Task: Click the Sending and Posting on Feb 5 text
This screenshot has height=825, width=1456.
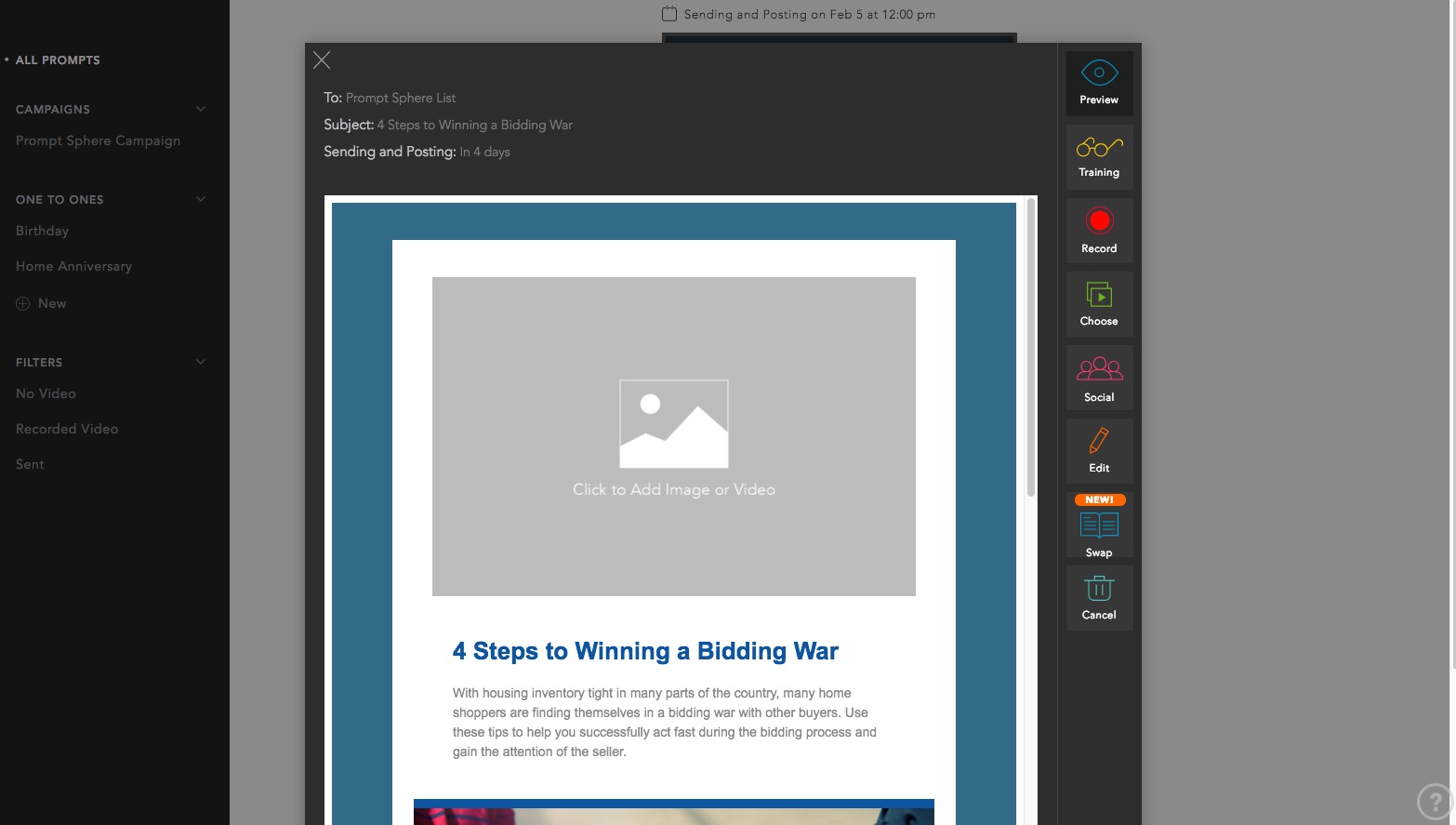Action: [810, 14]
